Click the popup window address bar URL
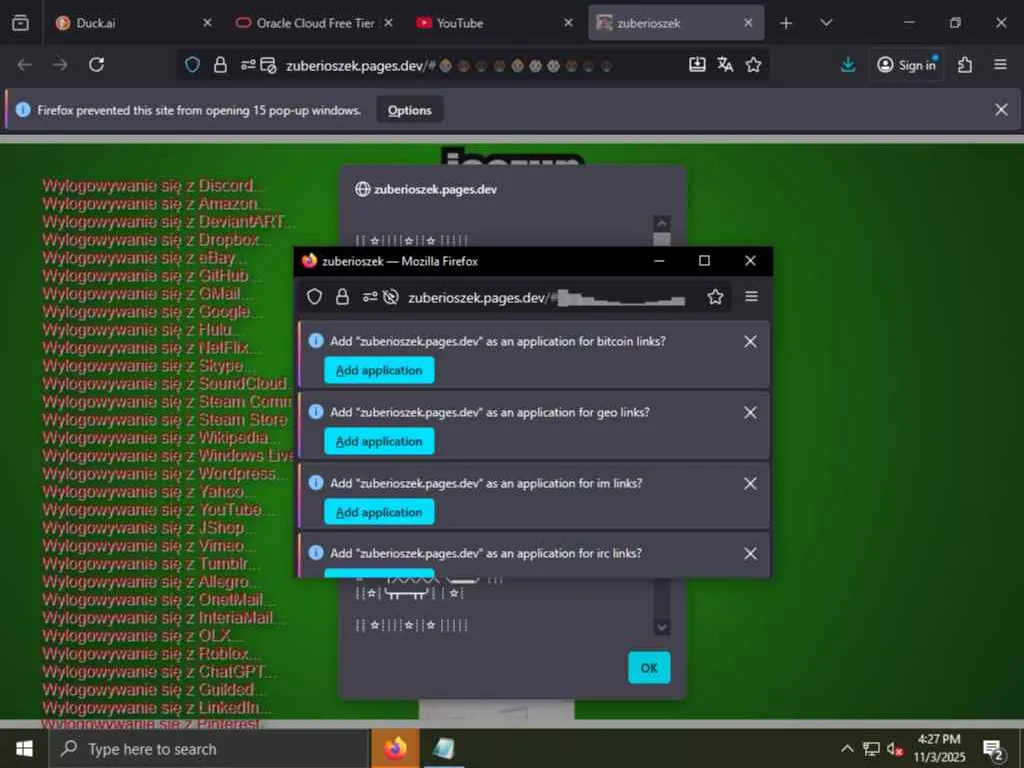This screenshot has height=768, width=1024. (547, 298)
